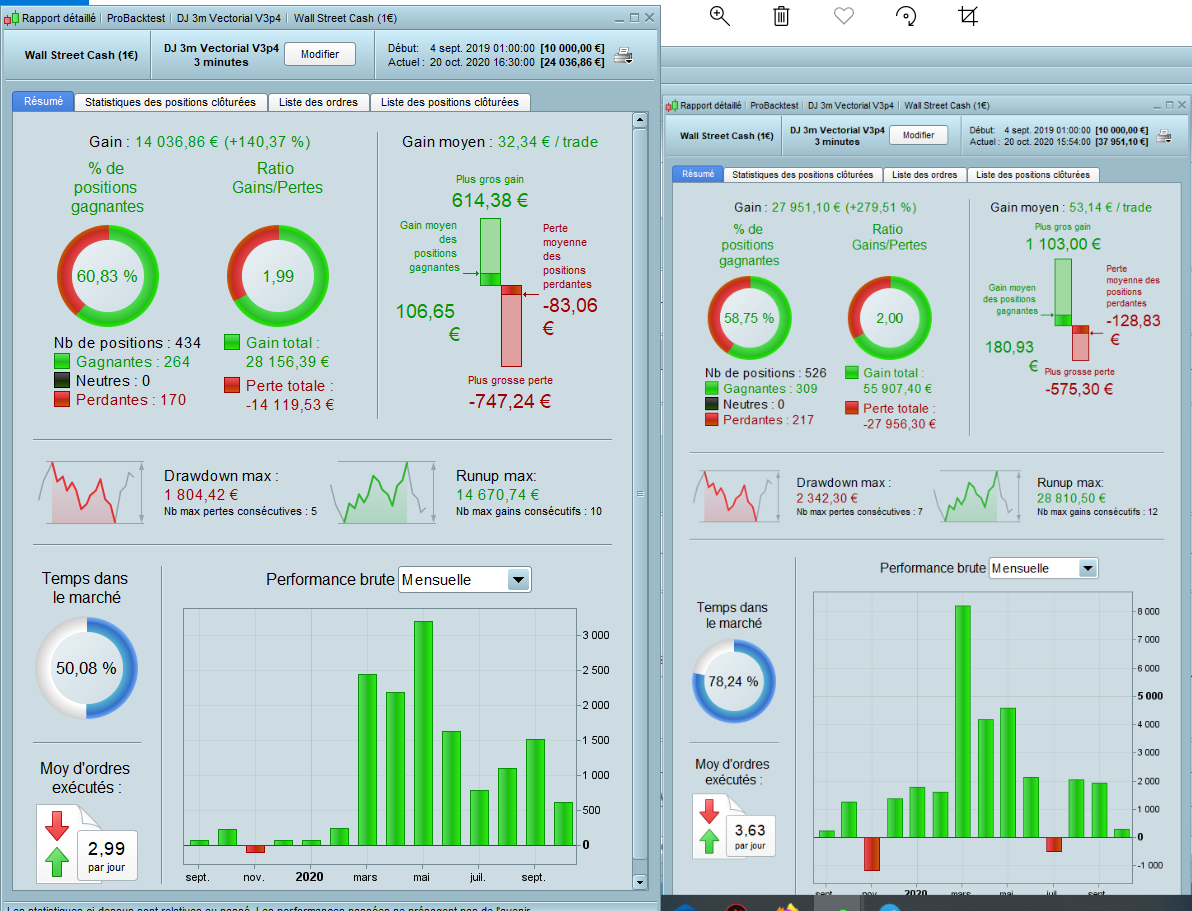Click Modifier button in right window
1192x911 pixels.
pyautogui.click(x=918, y=135)
